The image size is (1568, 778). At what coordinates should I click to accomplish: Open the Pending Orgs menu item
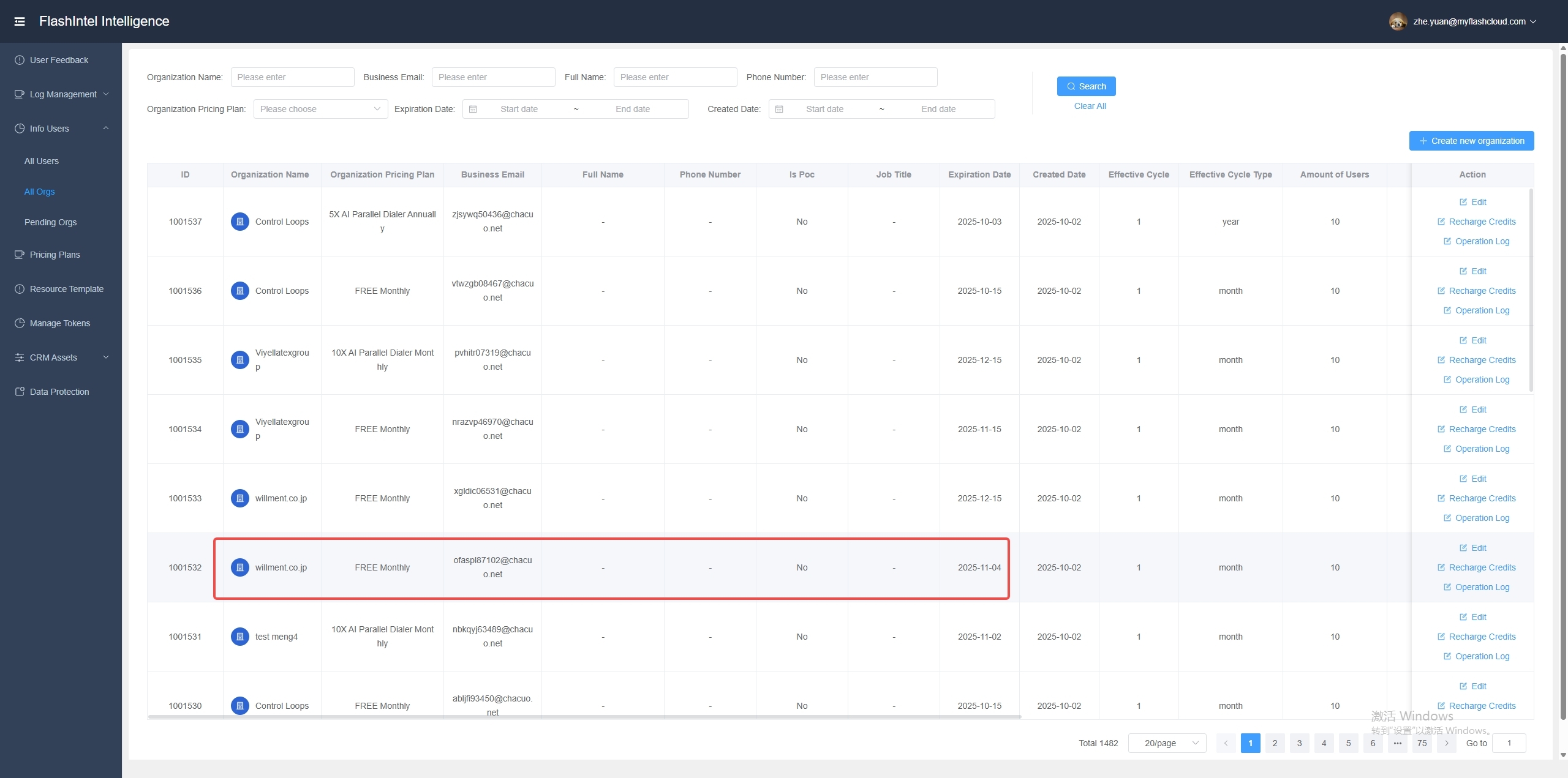(50, 222)
